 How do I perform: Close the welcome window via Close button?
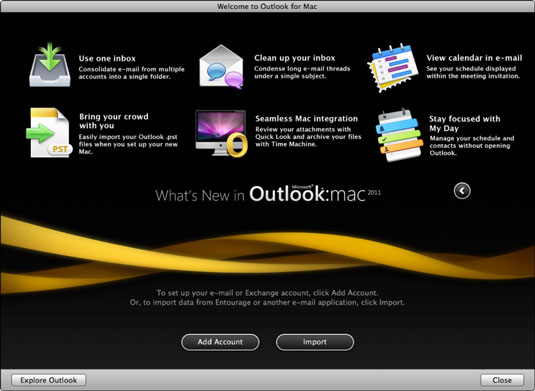pyautogui.click(x=502, y=380)
